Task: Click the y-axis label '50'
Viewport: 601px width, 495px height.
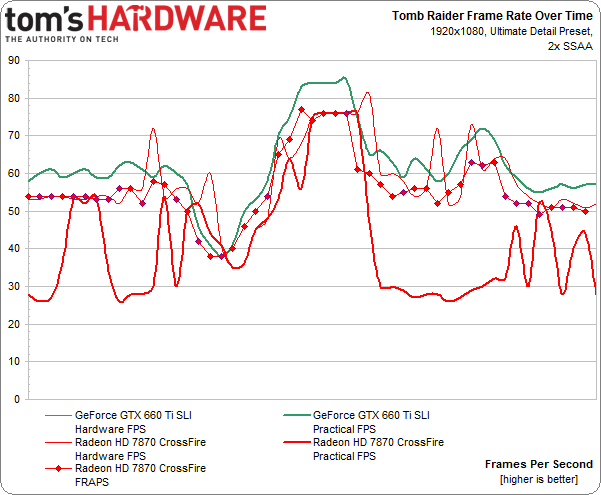Action: click(13, 211)
